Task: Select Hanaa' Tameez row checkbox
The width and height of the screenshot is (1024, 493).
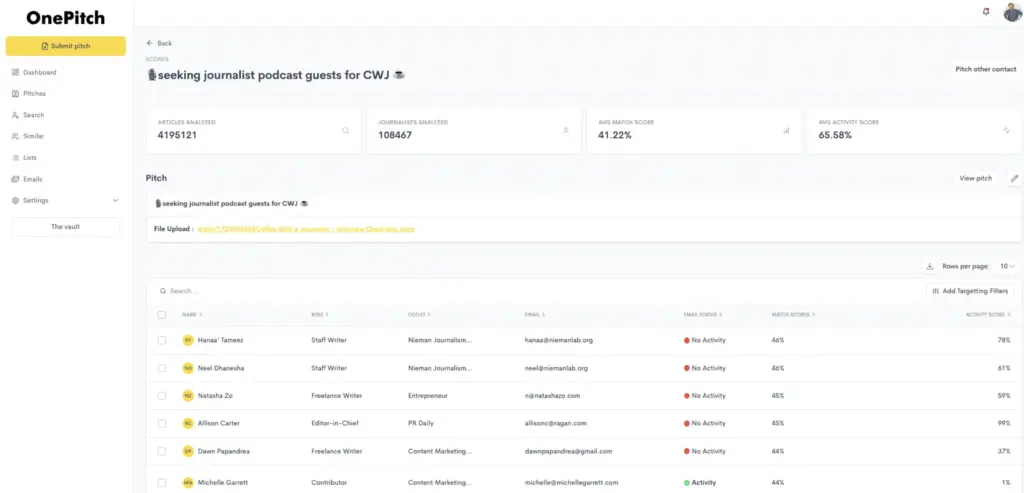Action: (x=162, y=340)
